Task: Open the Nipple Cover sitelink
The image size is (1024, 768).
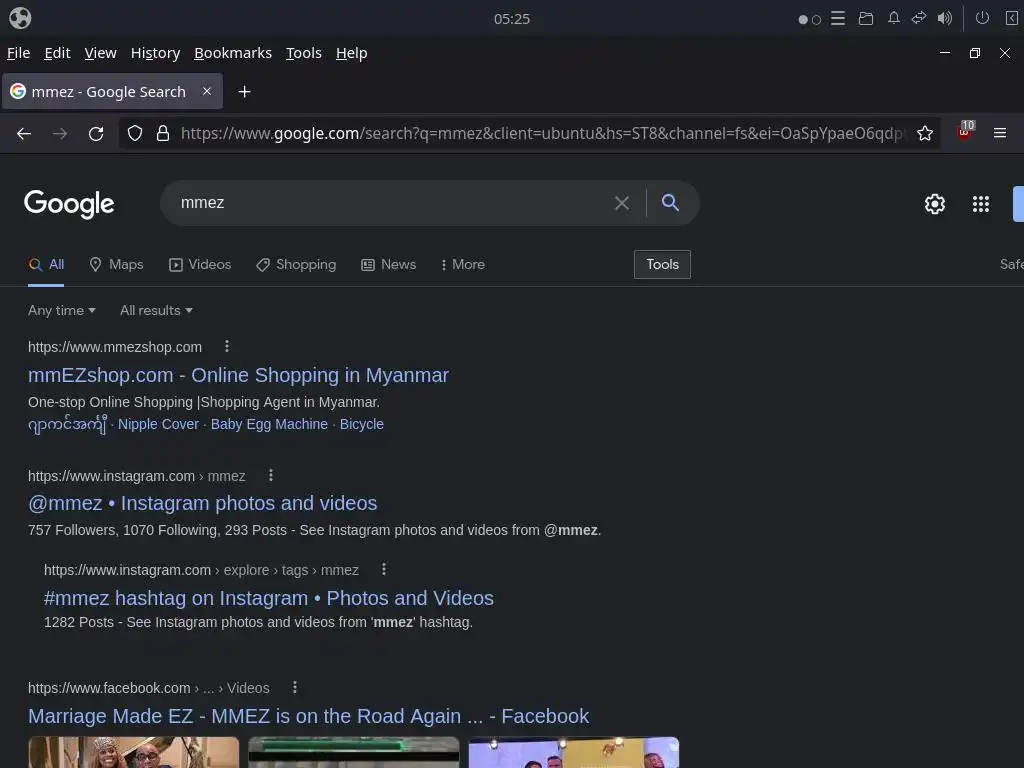Action: [158, 424]
